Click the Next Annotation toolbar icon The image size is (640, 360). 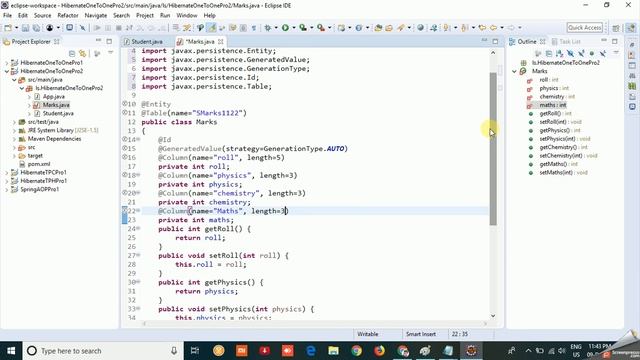coord(447,28)
